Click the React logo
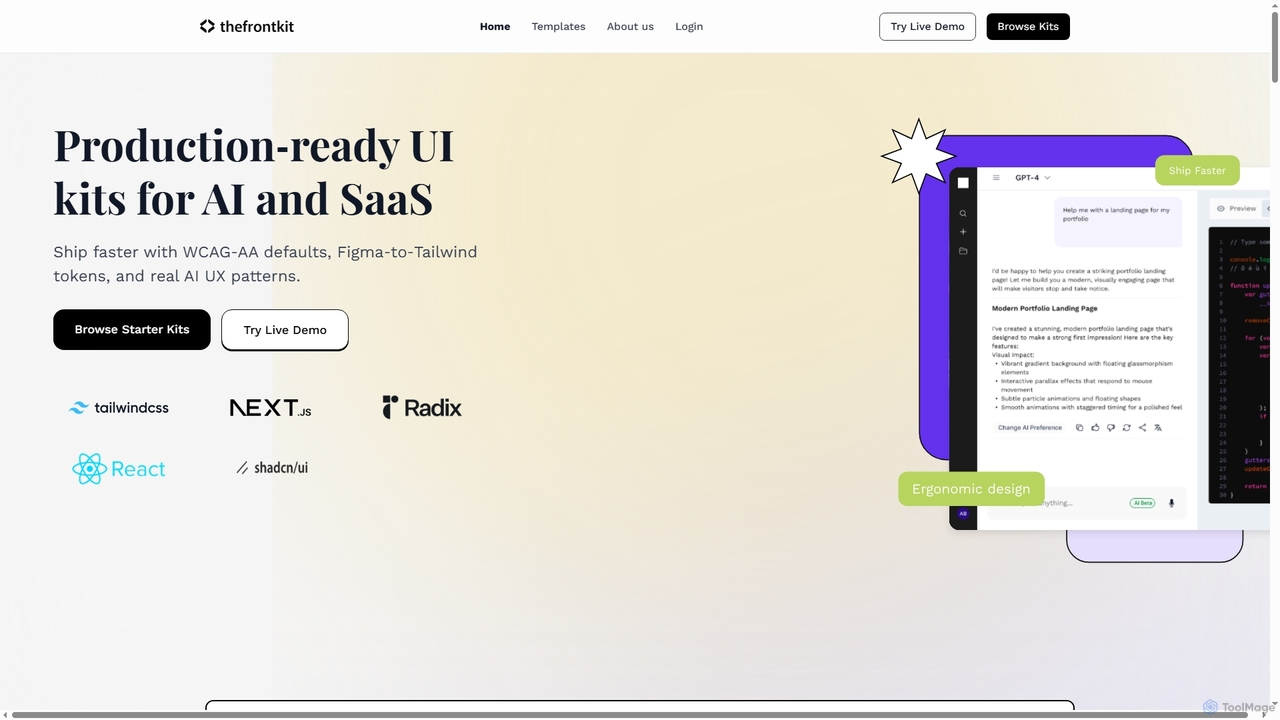 [118, 468]
